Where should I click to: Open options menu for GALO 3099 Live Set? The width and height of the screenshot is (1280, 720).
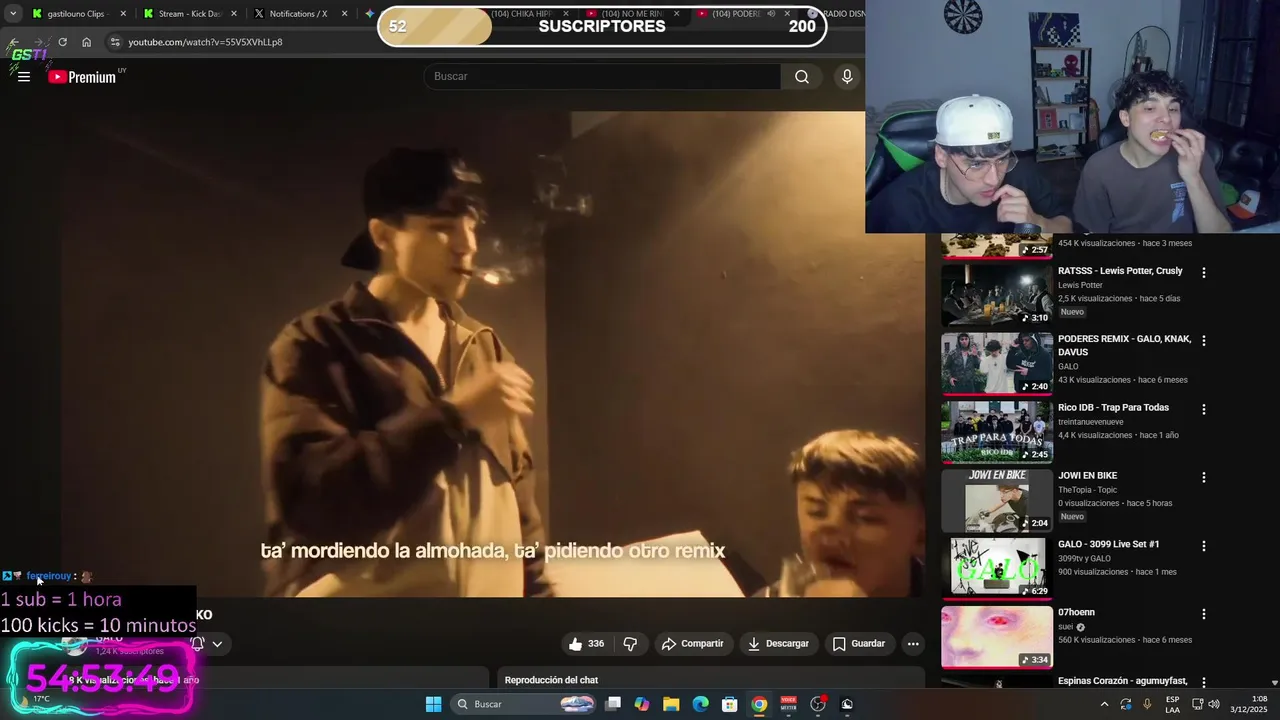1203,546
